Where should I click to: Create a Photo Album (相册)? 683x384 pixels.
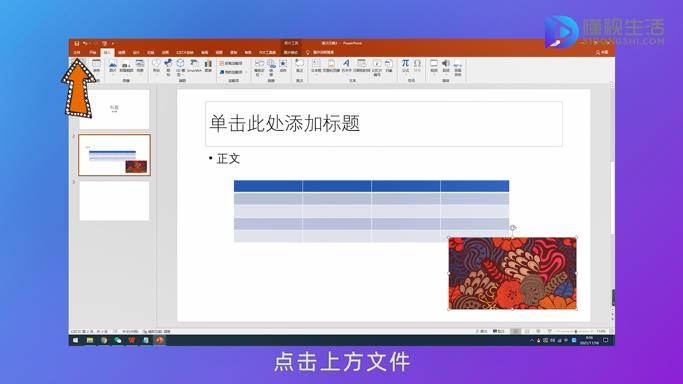[140, 66]
